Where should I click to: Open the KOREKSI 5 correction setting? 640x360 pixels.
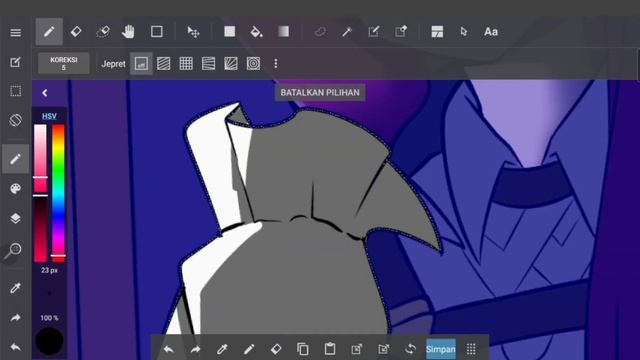64,63
